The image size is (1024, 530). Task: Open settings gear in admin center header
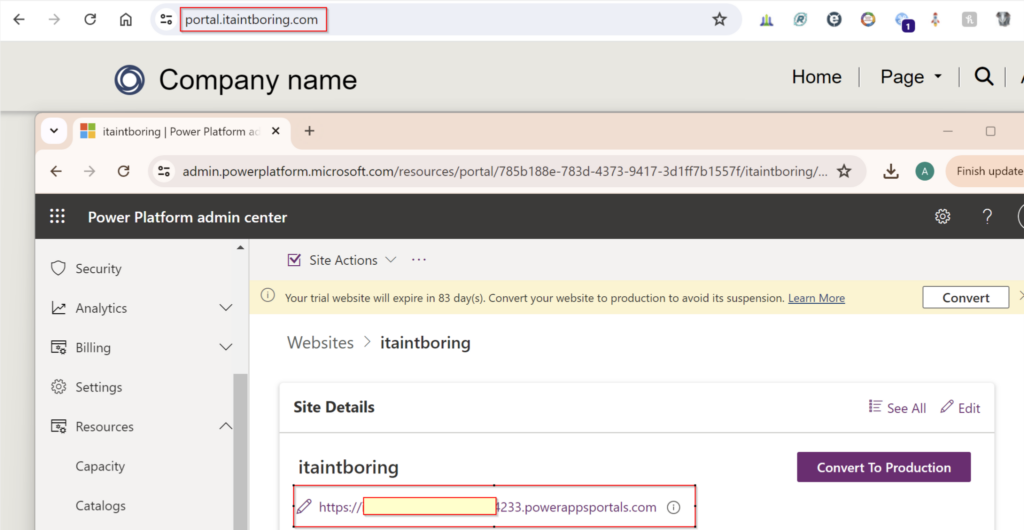tap(942, 217)
